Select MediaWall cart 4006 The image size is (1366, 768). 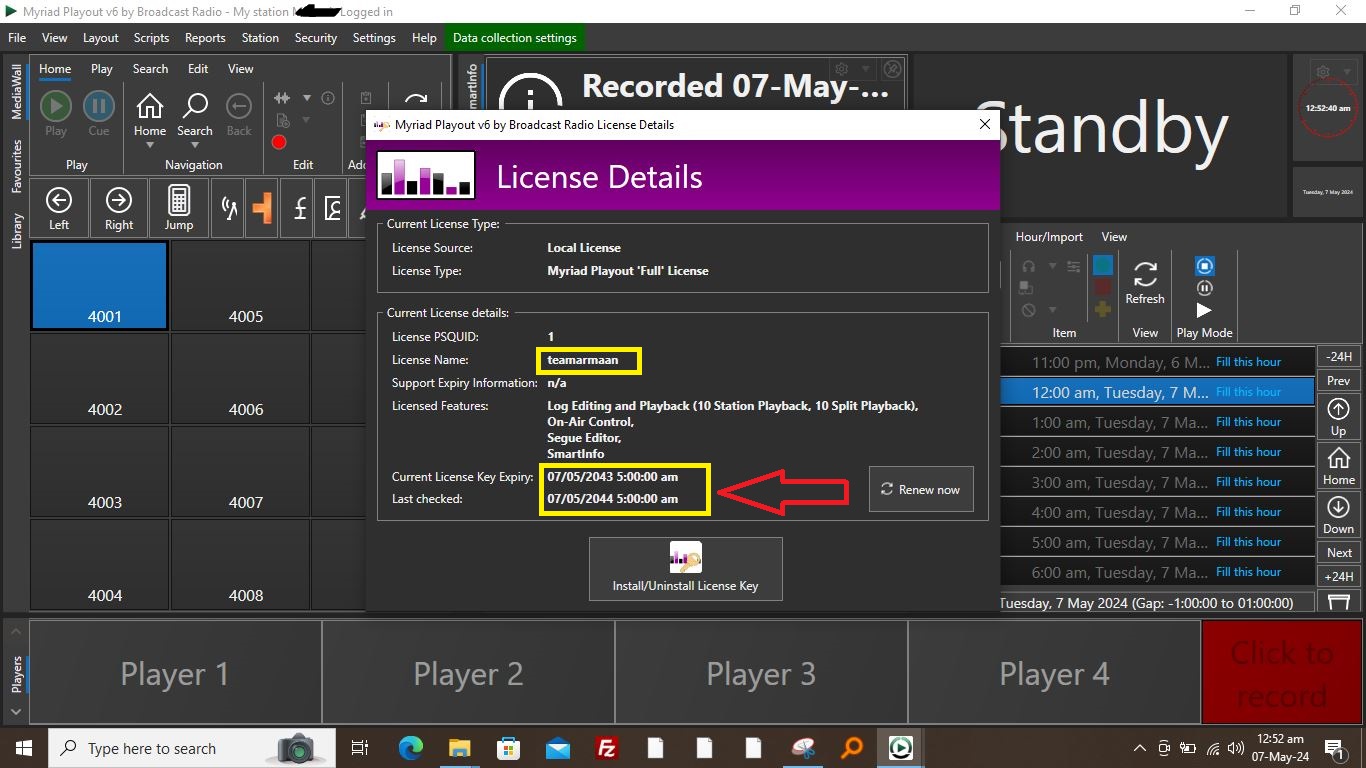[x=240, y=379]
